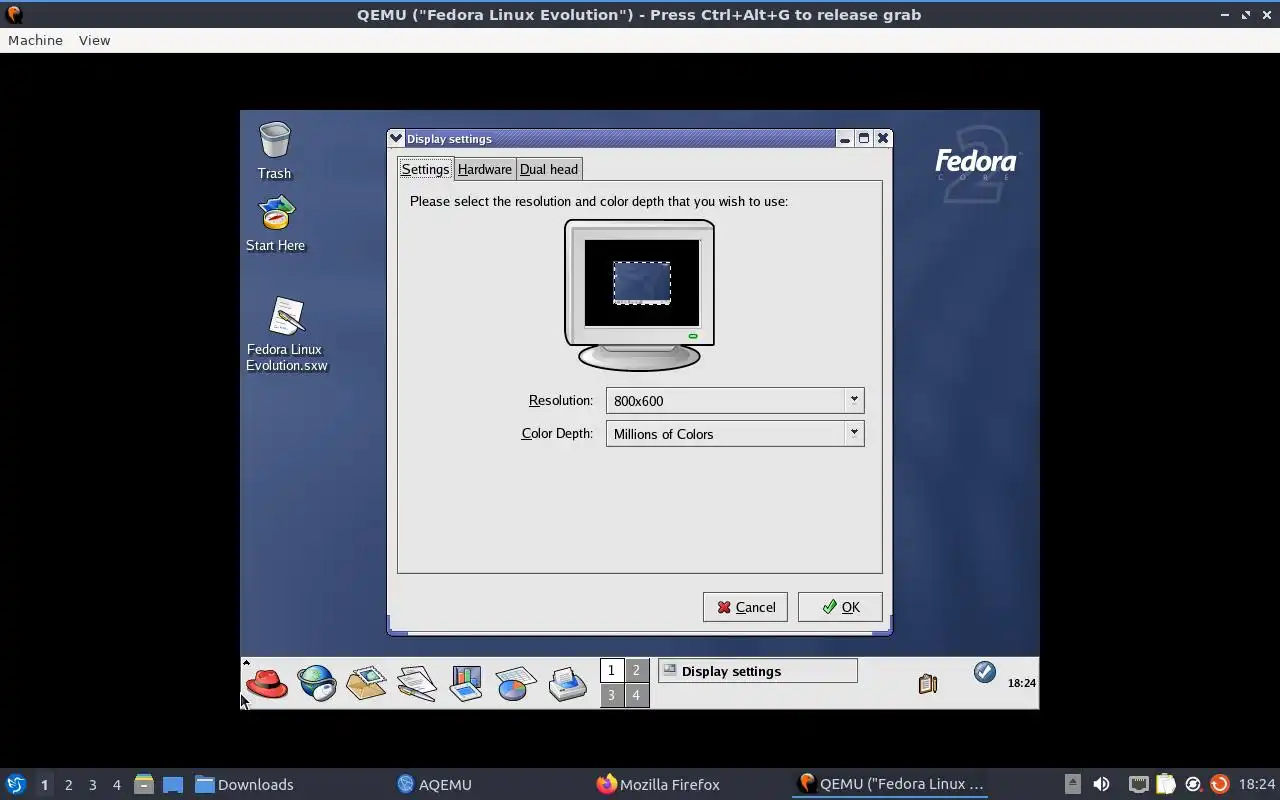The width and height of the screenshot is (1280, 800).
Task: Minimize the Display settings dialog
Action: point(845,139)
